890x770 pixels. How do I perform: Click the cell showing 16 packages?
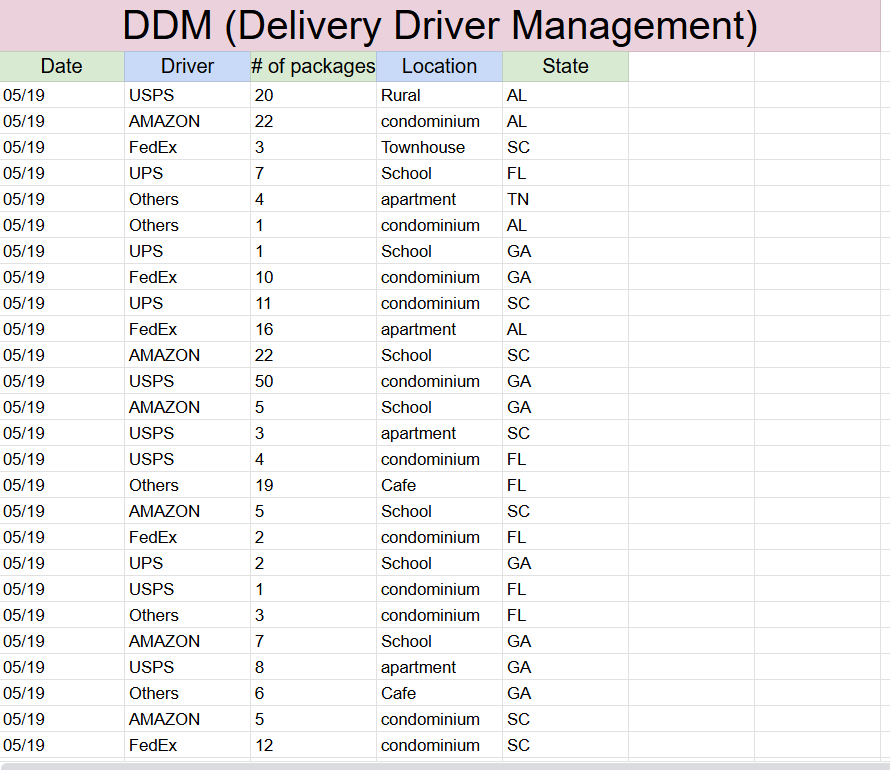click(x=313, y=329)
